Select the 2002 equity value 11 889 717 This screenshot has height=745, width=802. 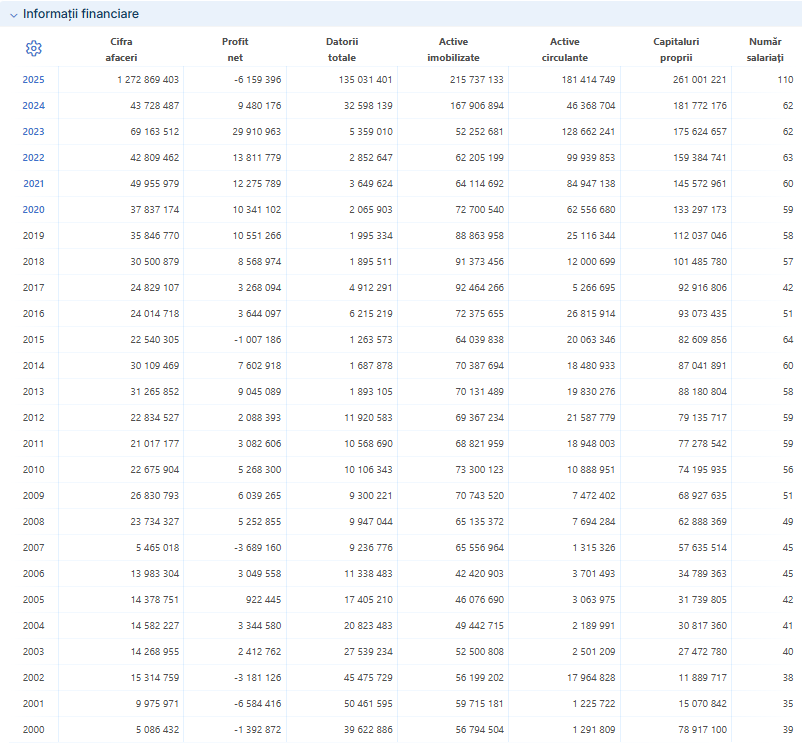702,678
